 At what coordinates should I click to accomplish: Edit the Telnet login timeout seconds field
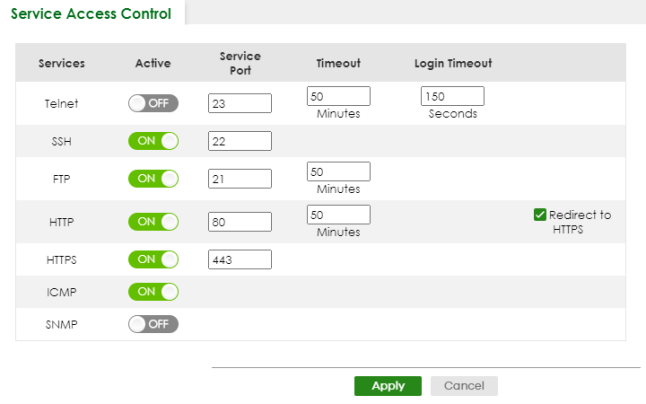coord(452,96)
